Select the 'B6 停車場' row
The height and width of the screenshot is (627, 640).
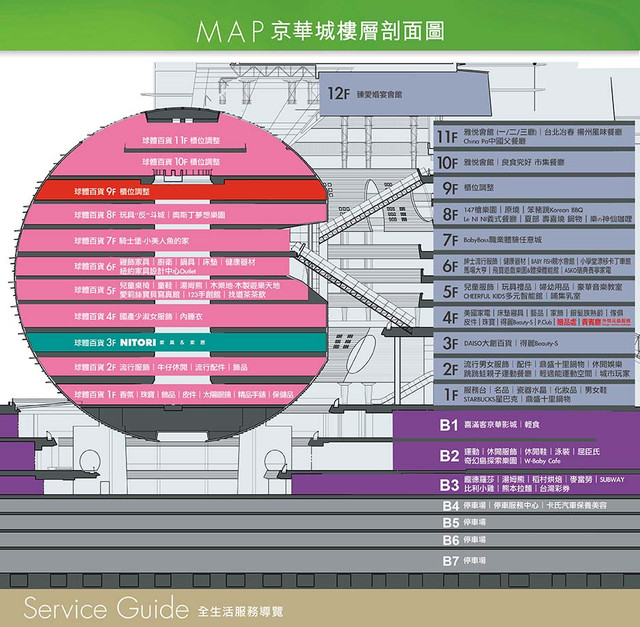(x=320, y=540)
